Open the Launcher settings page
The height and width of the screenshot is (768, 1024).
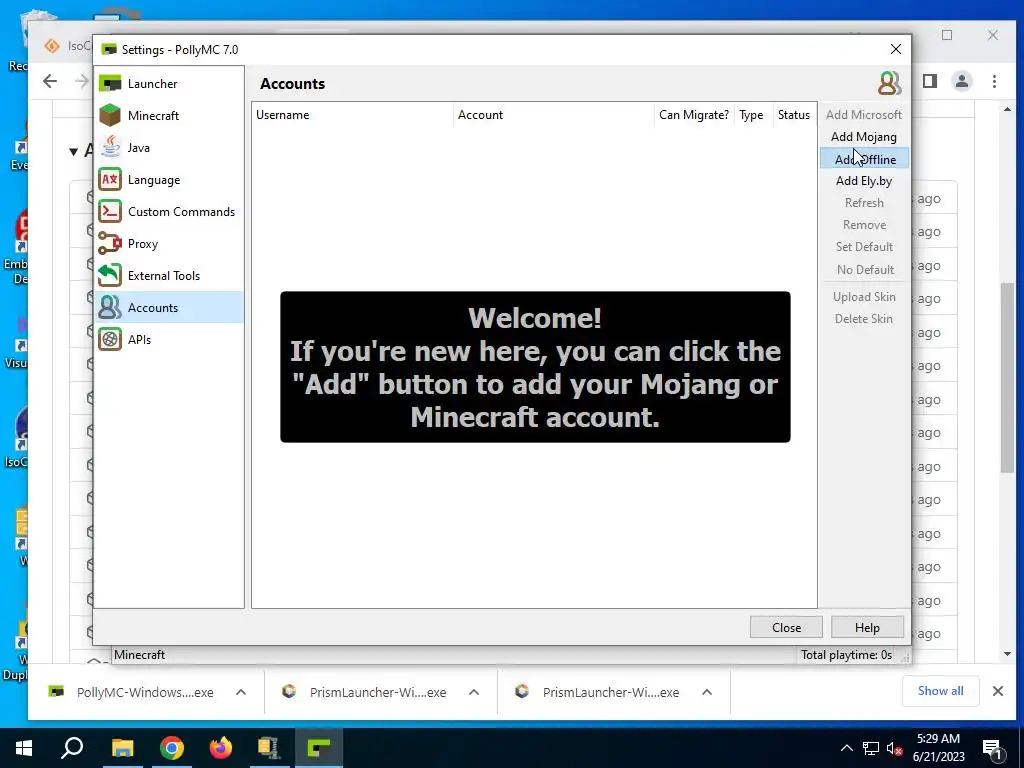click(169, 84)
